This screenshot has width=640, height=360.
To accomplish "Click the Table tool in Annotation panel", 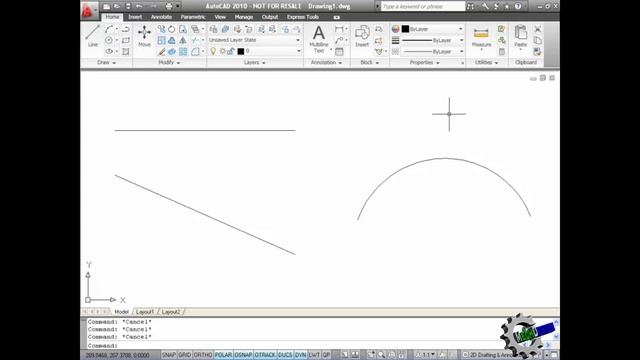I will coord(339,51).
